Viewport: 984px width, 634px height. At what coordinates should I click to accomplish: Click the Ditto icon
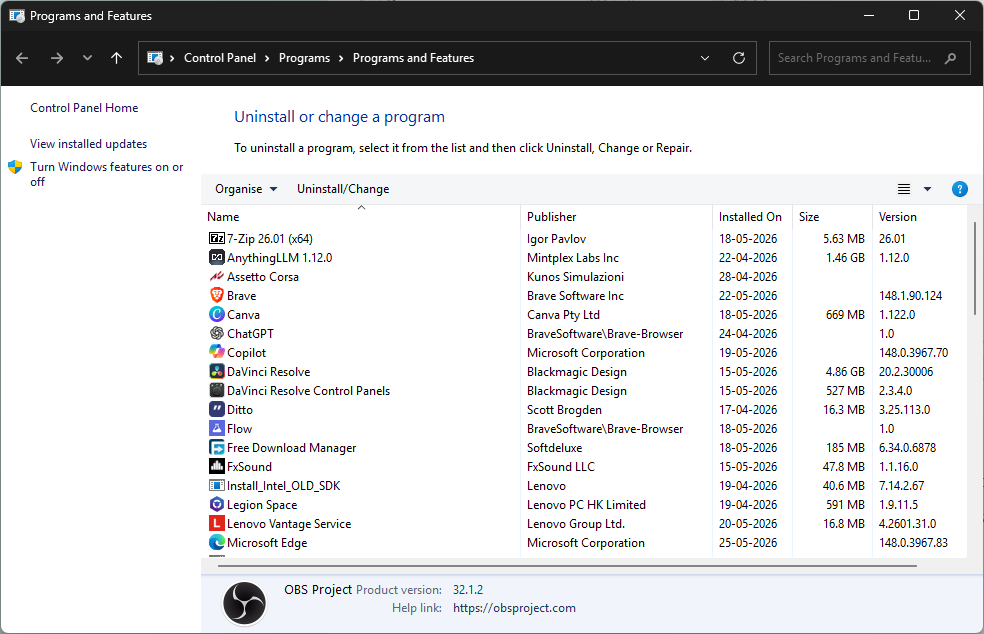pyautogui.click(x=217, y=409)
